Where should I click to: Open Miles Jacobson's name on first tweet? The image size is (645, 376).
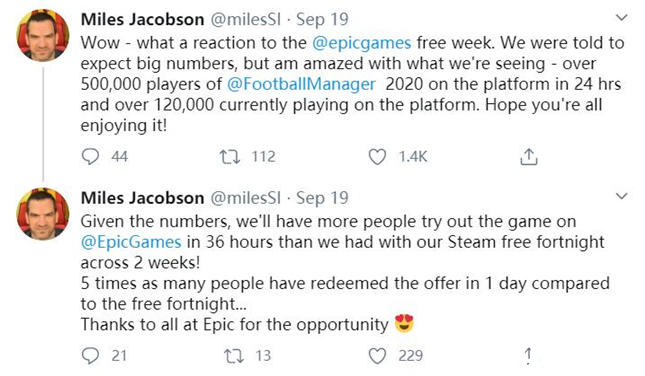[142, 19]
